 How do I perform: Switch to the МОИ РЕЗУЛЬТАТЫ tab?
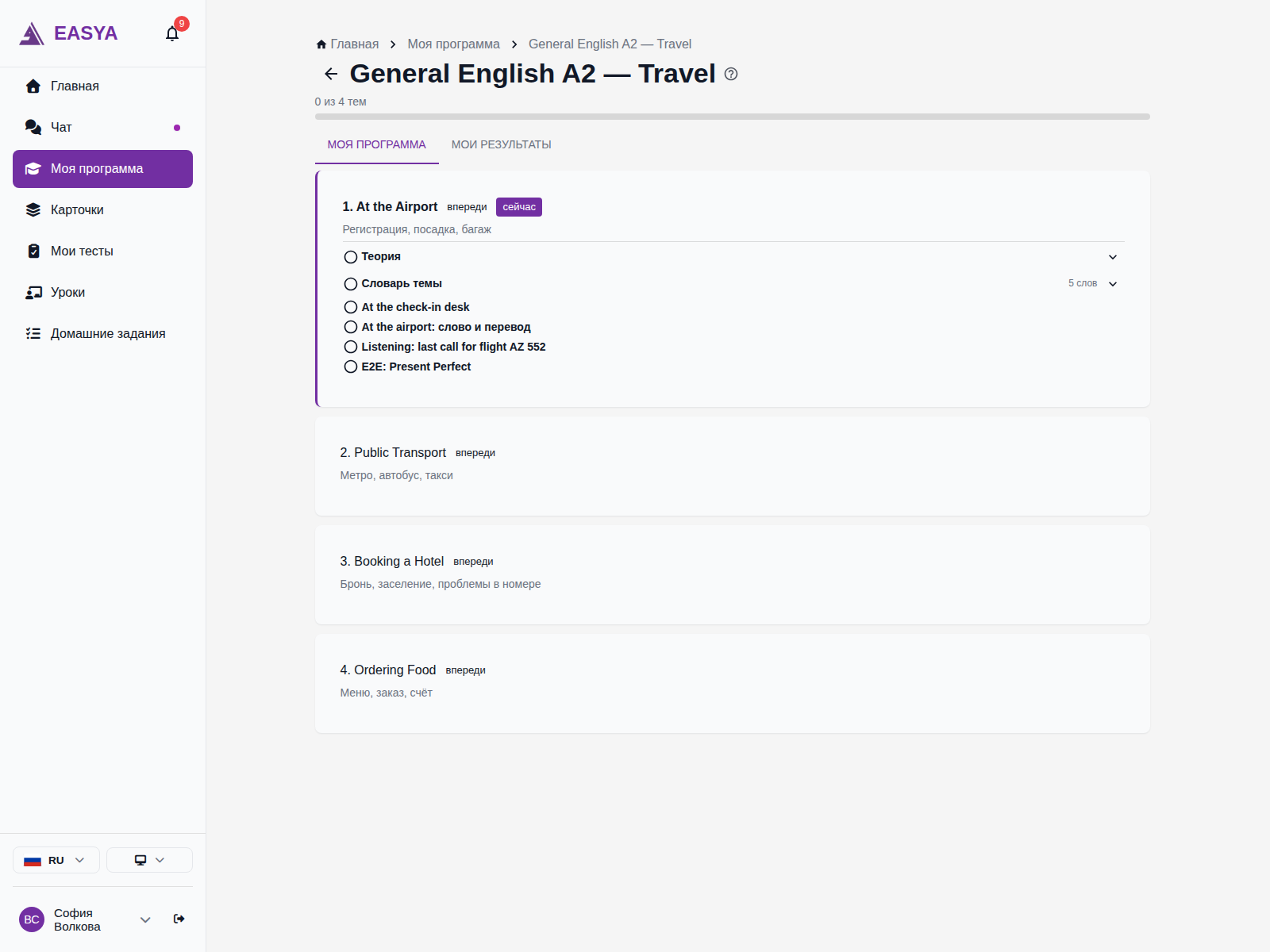click(x=502, y=144)
